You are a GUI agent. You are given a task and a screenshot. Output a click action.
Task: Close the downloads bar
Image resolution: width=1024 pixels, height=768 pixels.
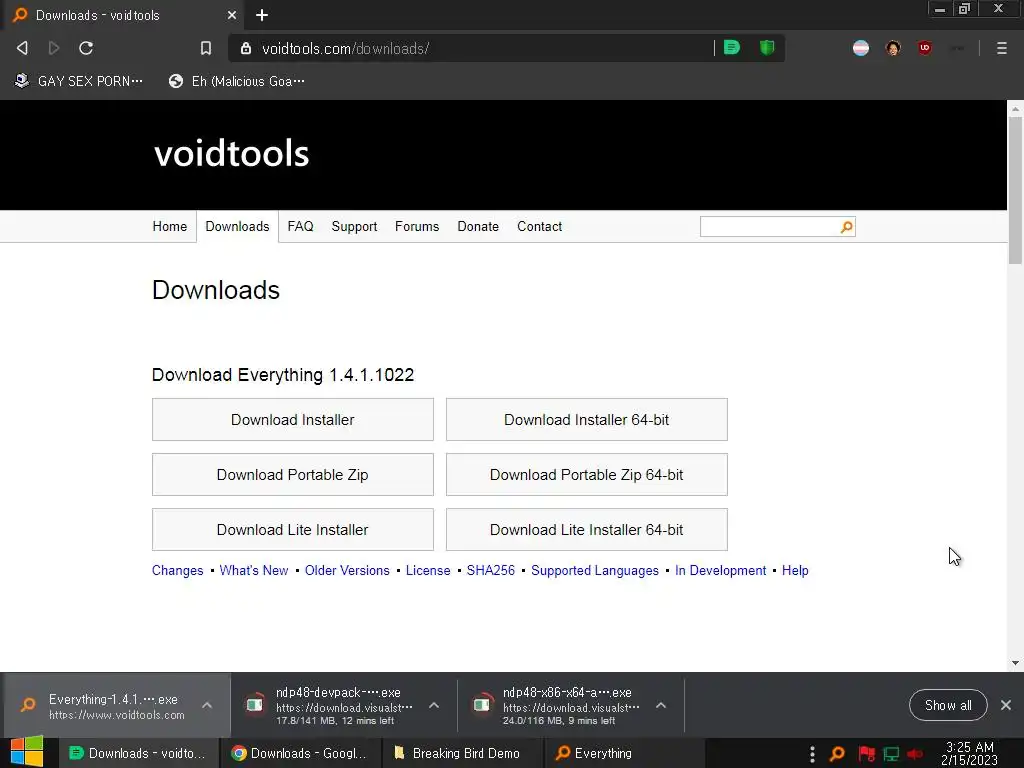click(1006, 705)
